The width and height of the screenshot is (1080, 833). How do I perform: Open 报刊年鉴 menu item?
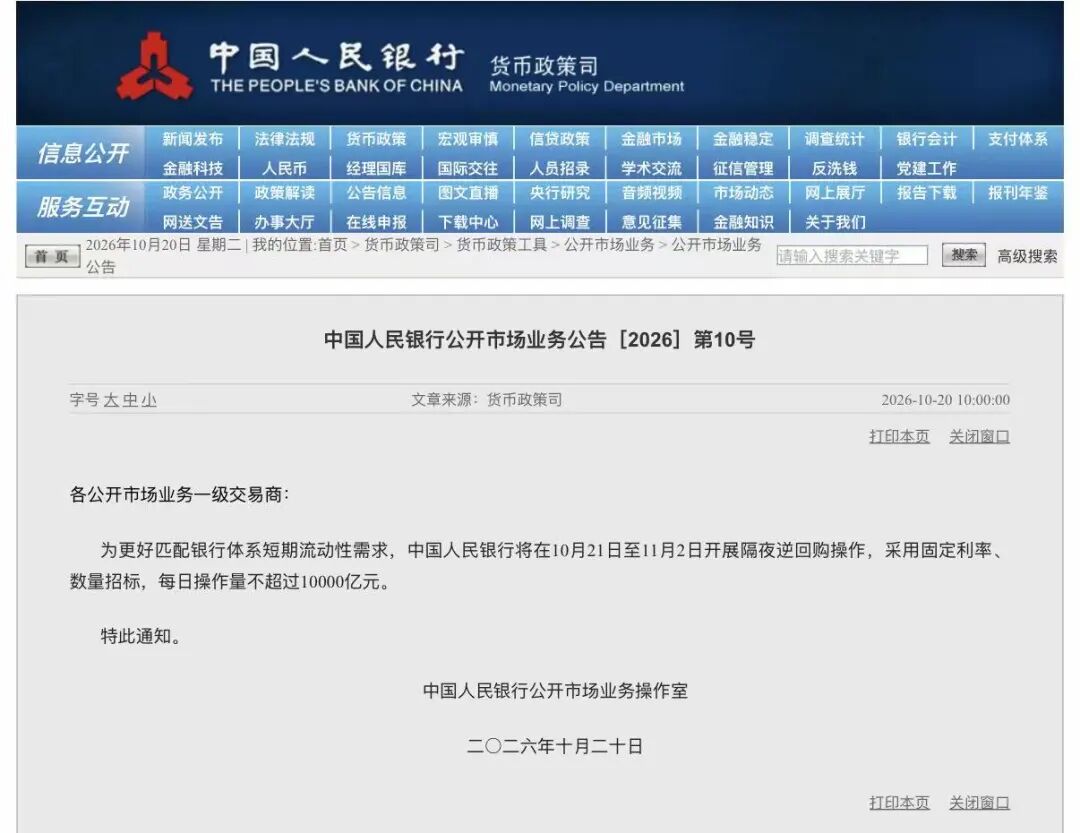click(x=1018, y=193)
